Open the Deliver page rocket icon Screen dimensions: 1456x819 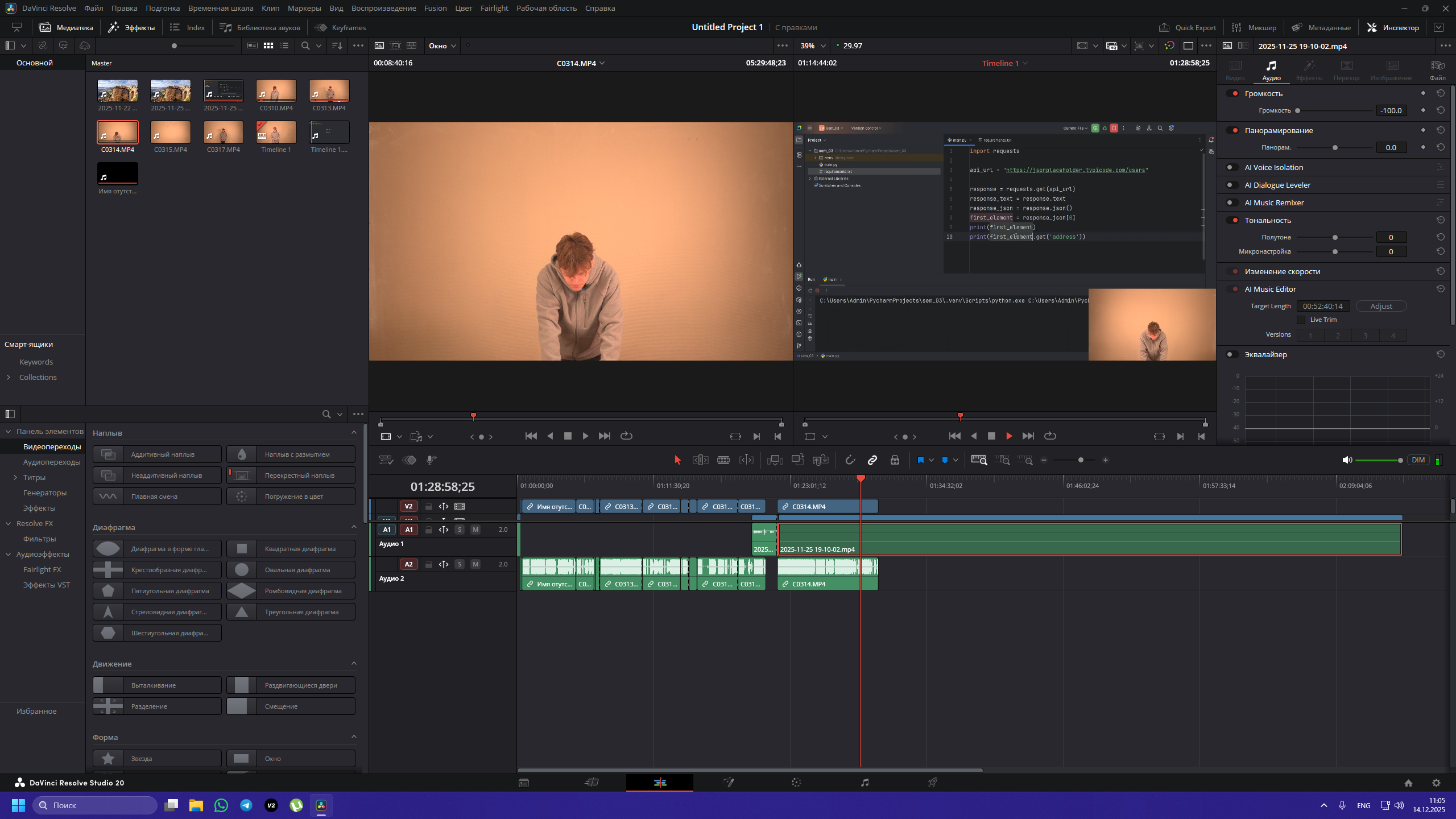933,783
